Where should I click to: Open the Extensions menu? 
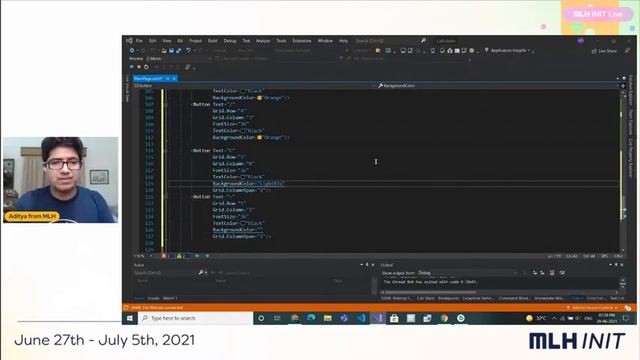[x=302, y=41]
